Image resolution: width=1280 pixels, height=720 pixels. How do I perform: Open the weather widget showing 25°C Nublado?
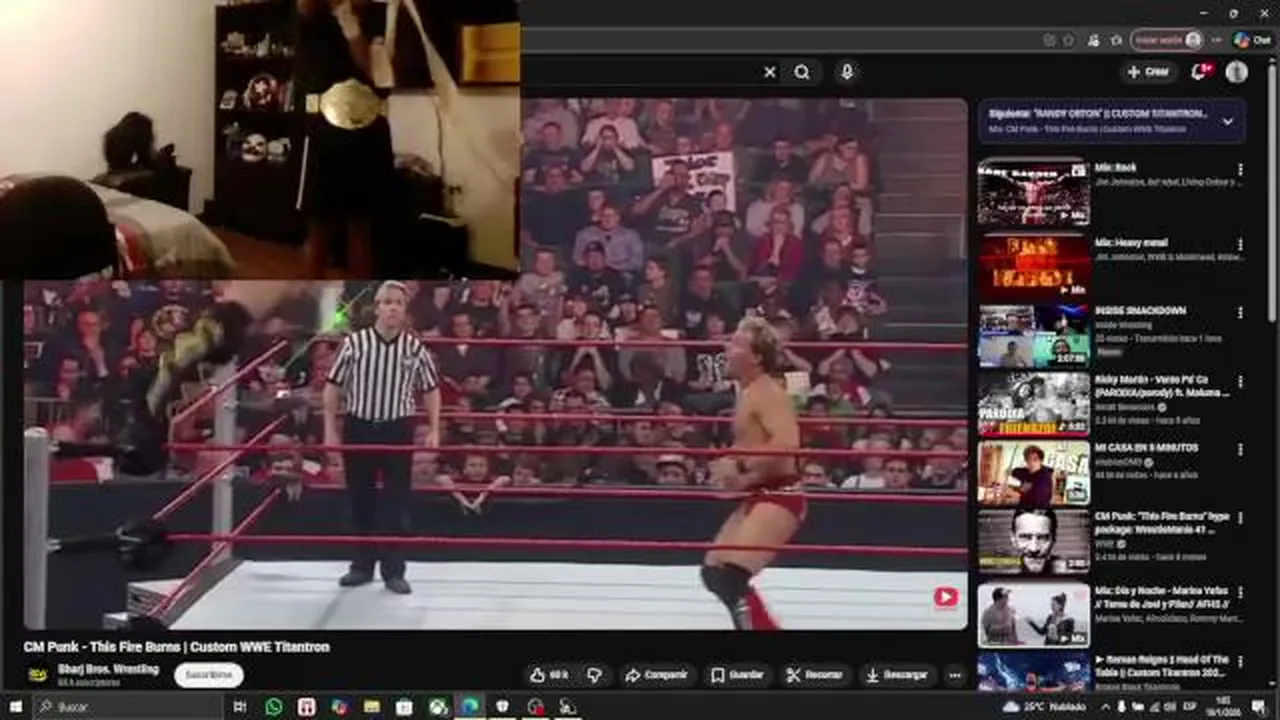1046,706
